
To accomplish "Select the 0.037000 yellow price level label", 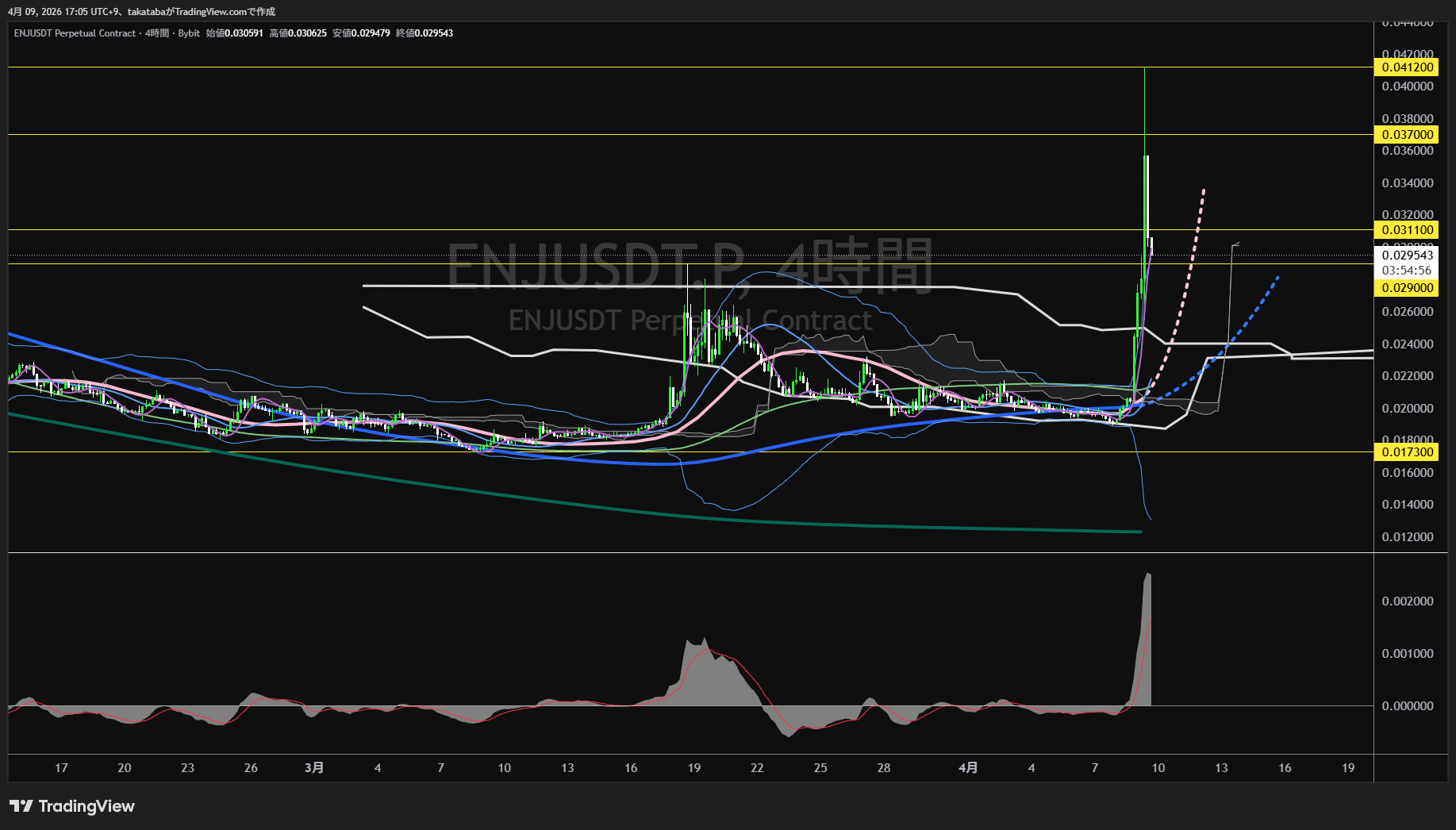I will tap(1407, 135).
